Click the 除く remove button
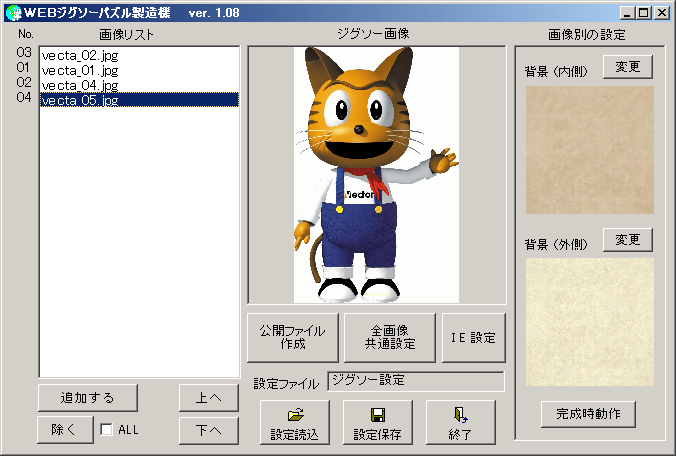The image size is (676, 456). pos(65,430)
